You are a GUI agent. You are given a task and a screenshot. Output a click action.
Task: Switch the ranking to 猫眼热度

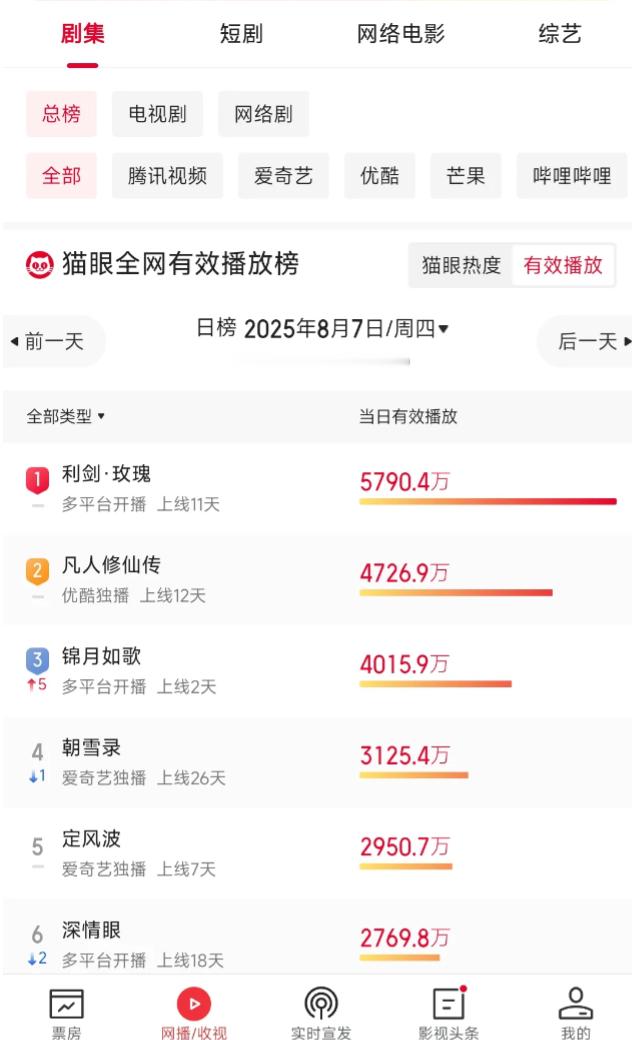461,265
